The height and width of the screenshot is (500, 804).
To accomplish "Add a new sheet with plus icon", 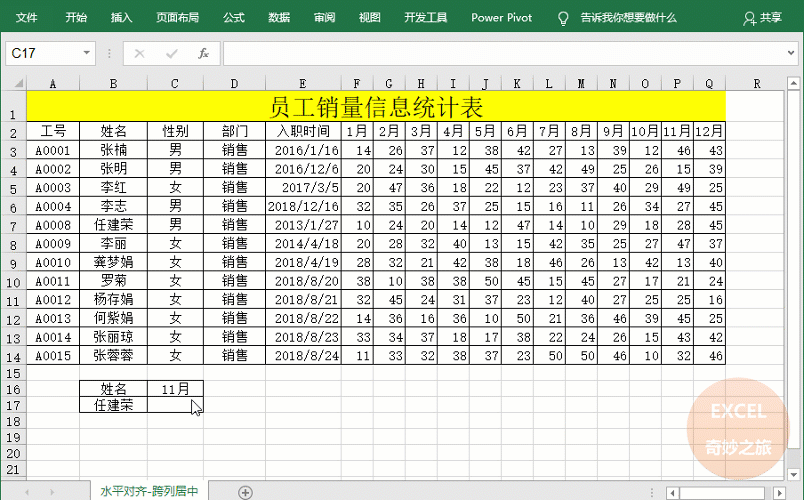I will tap(245, 492).
